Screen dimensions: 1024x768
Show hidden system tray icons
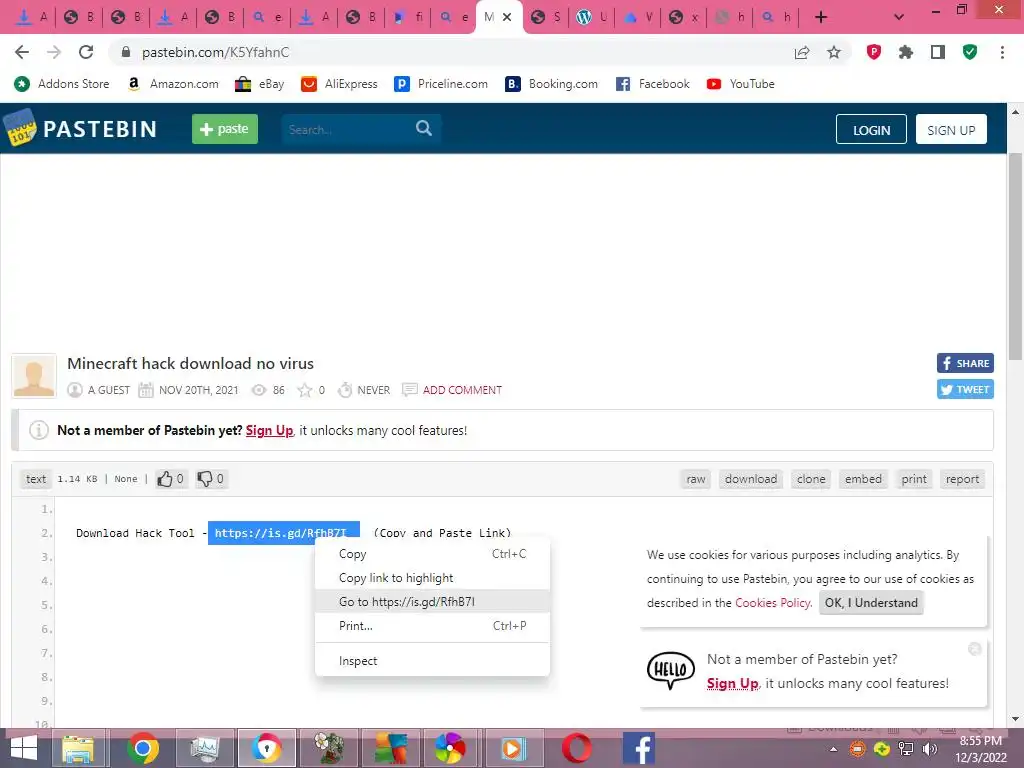coord(833,749)
